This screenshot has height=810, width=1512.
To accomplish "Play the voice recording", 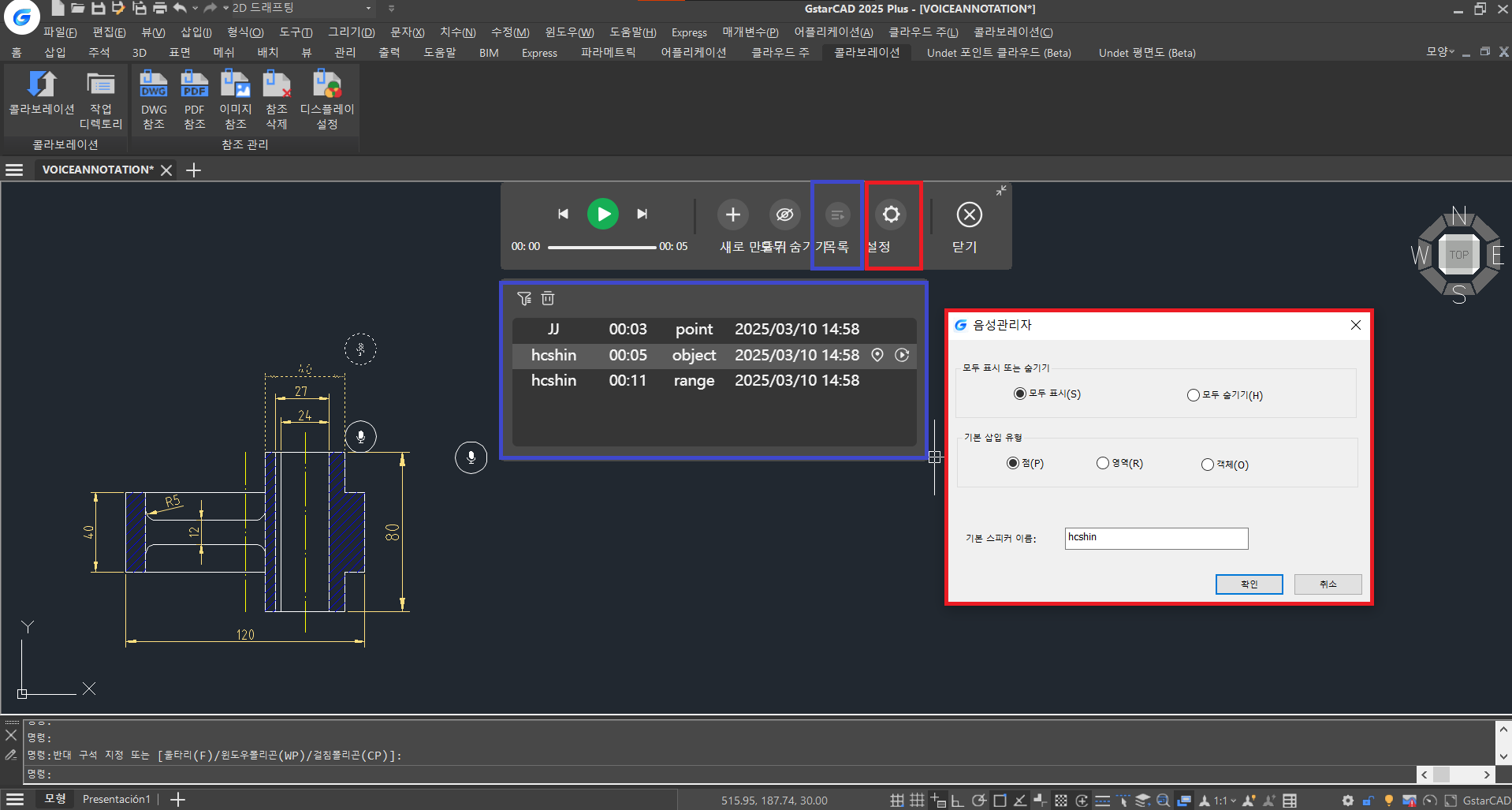I will click(x=603, y=214).
